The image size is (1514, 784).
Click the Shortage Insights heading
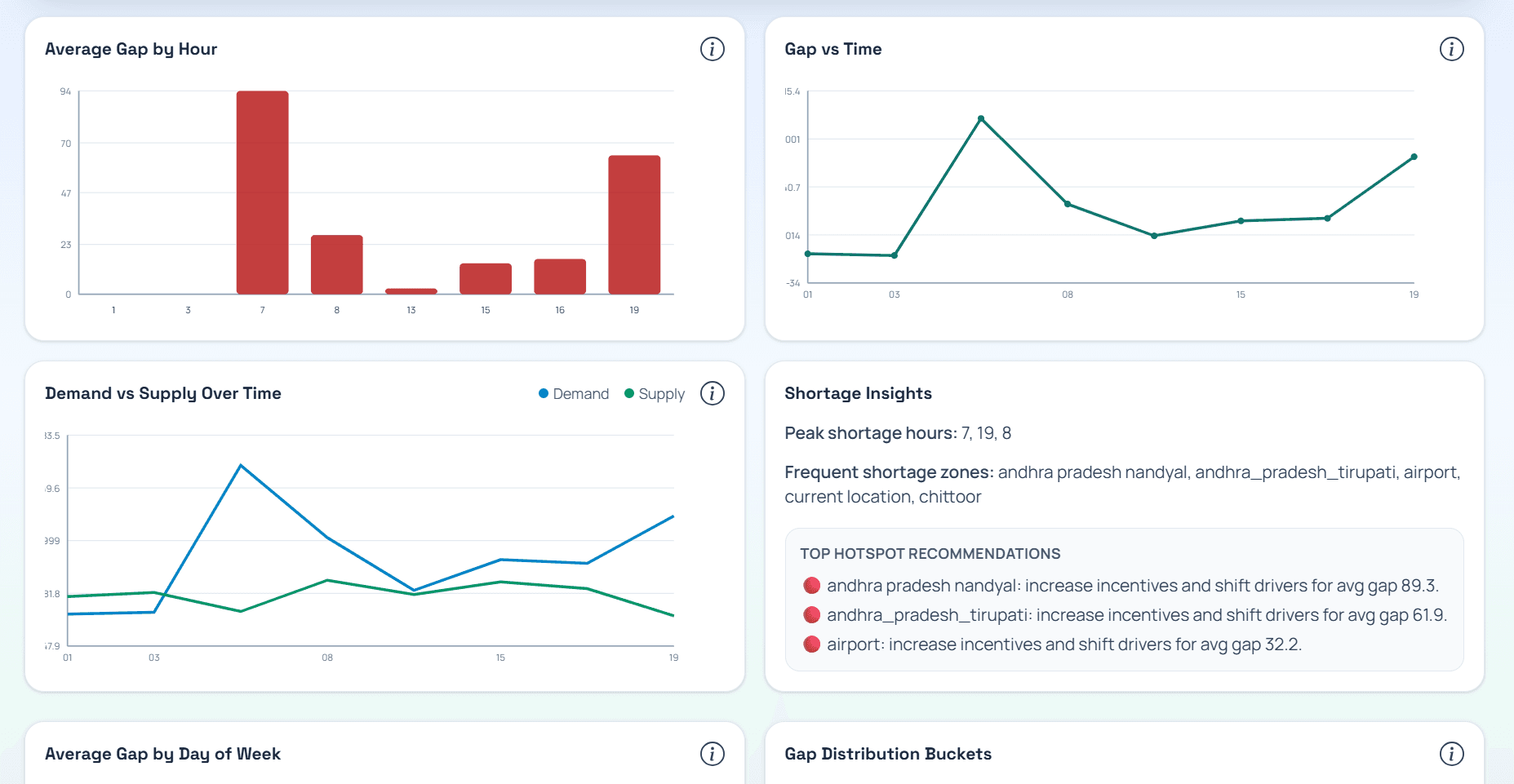[x=858, y=393]
